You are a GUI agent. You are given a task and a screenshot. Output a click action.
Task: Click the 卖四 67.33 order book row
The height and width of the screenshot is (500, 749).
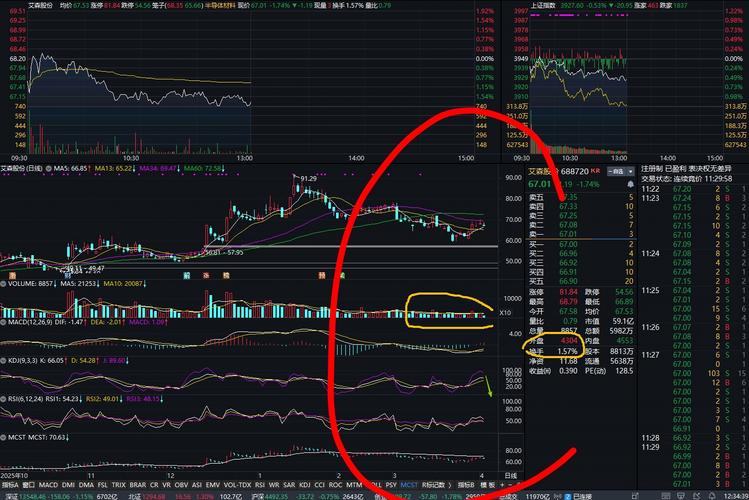tap(581, 206)
